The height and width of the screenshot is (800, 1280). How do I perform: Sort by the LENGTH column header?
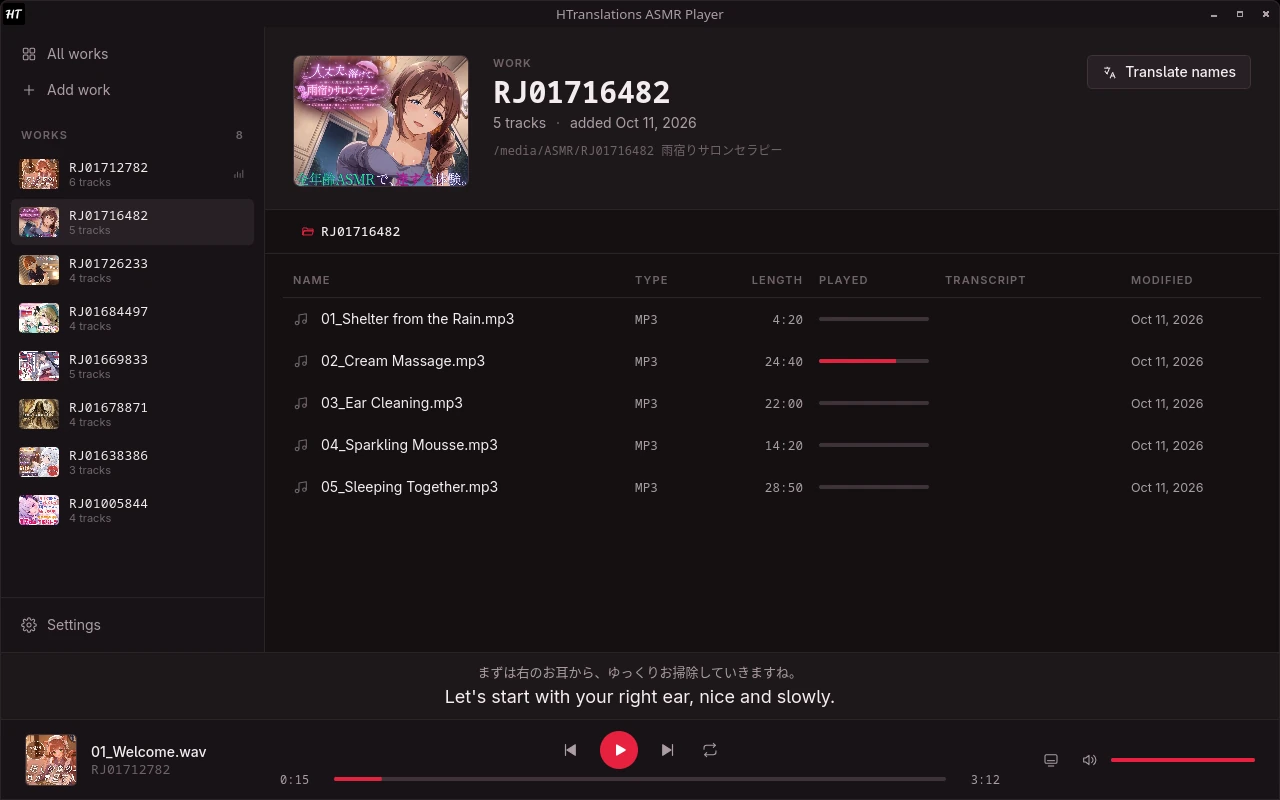pyautogui.click(x=777, y=280)
